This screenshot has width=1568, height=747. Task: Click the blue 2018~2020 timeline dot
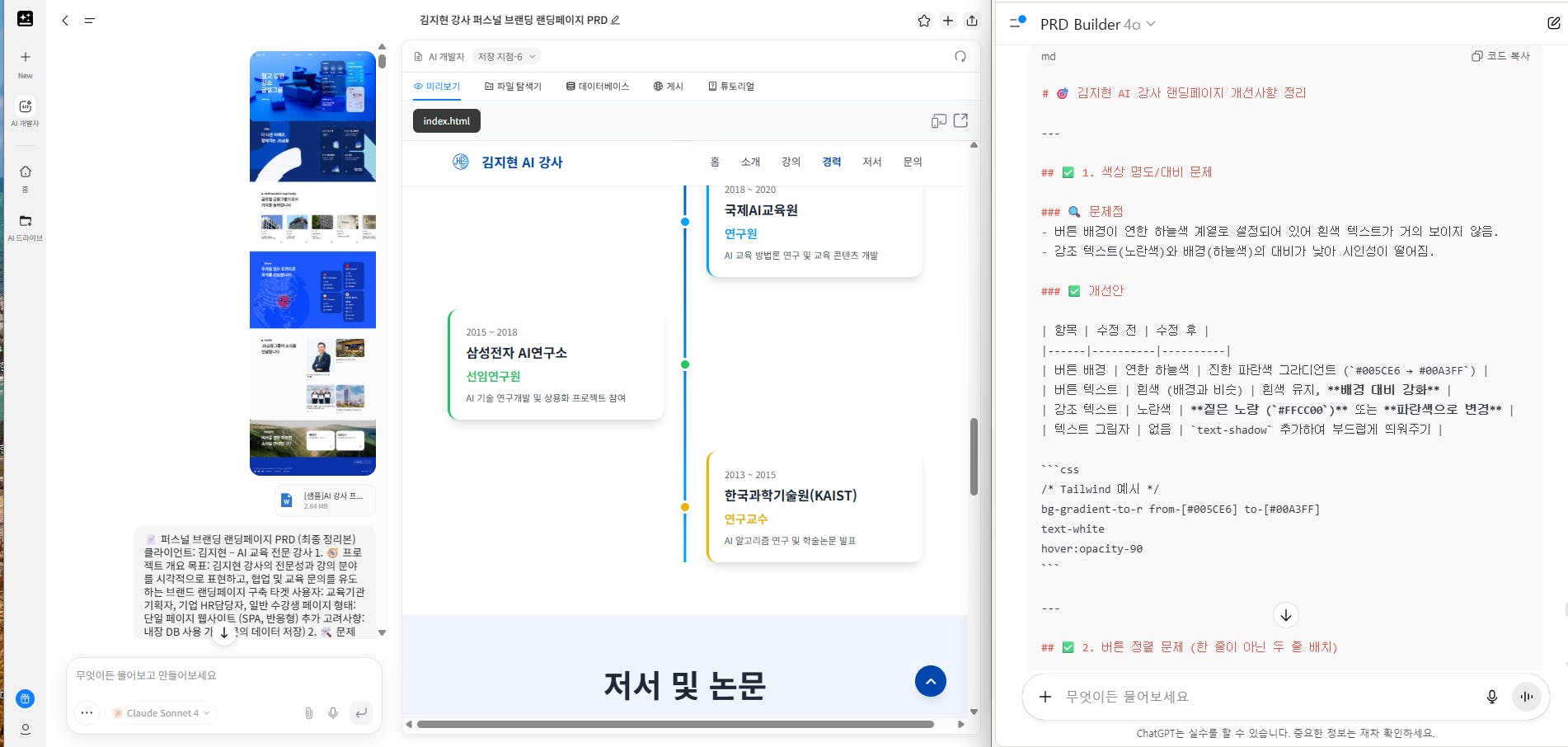point(685,222)
